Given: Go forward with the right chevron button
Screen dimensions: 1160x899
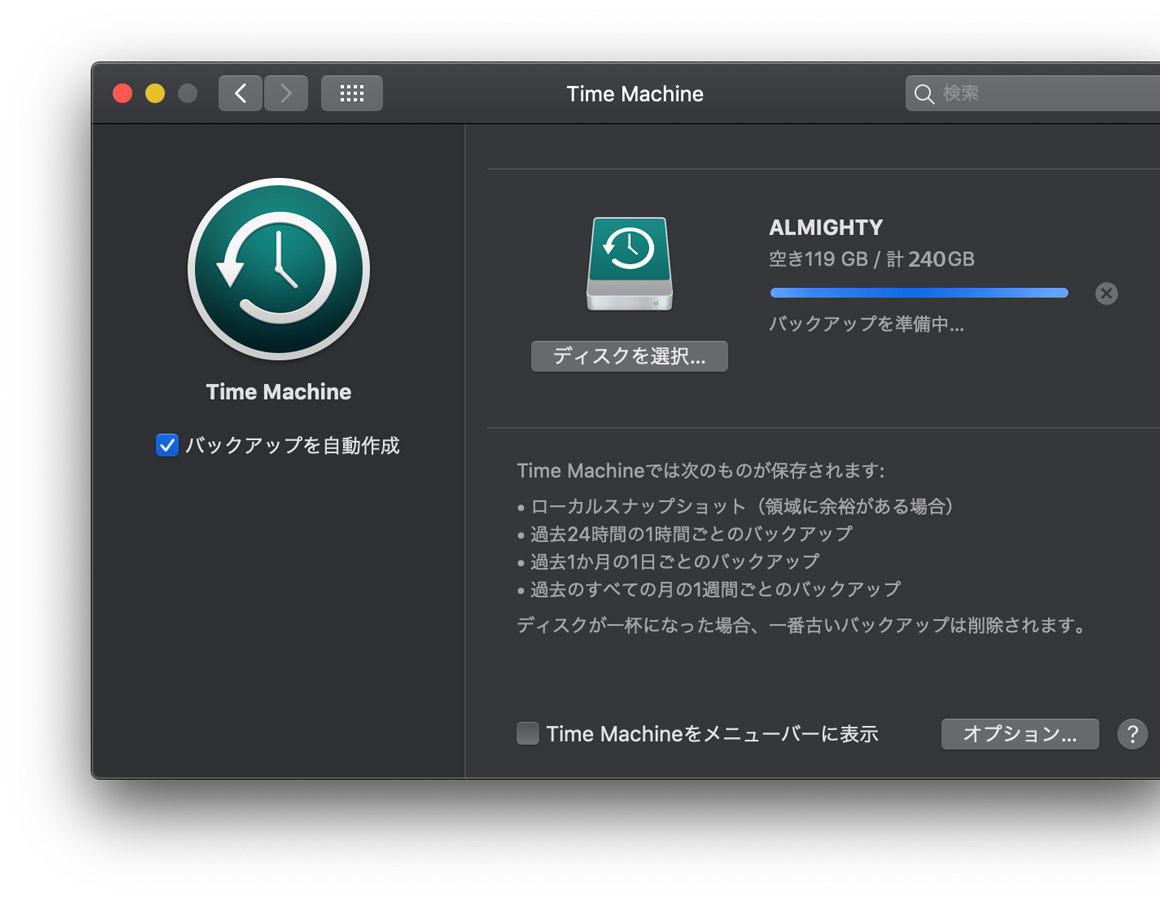Looking at the screenshot, I should point(286,93).
